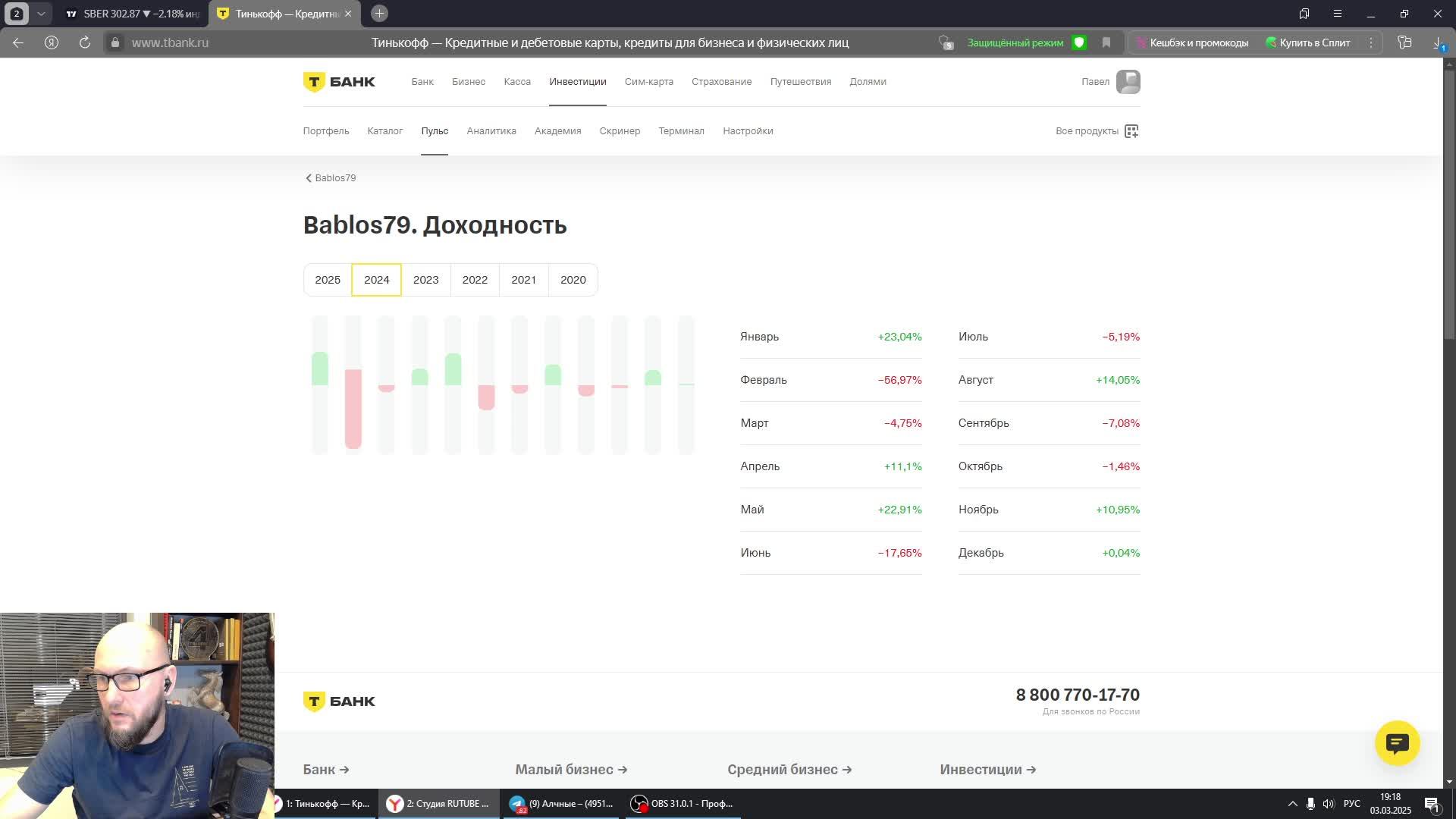Screen dimensions: 1456x819
Task: Switch to the Портфель tab
Action: [x=326, y=131]
